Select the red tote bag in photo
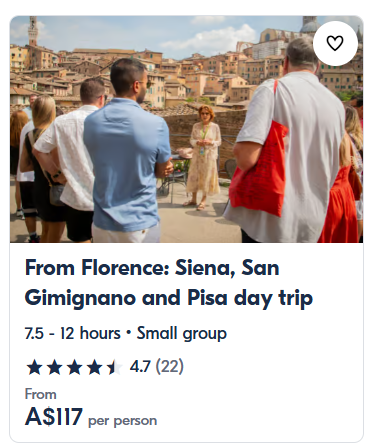The image size is (372, 443). click(x=259, y=162)
